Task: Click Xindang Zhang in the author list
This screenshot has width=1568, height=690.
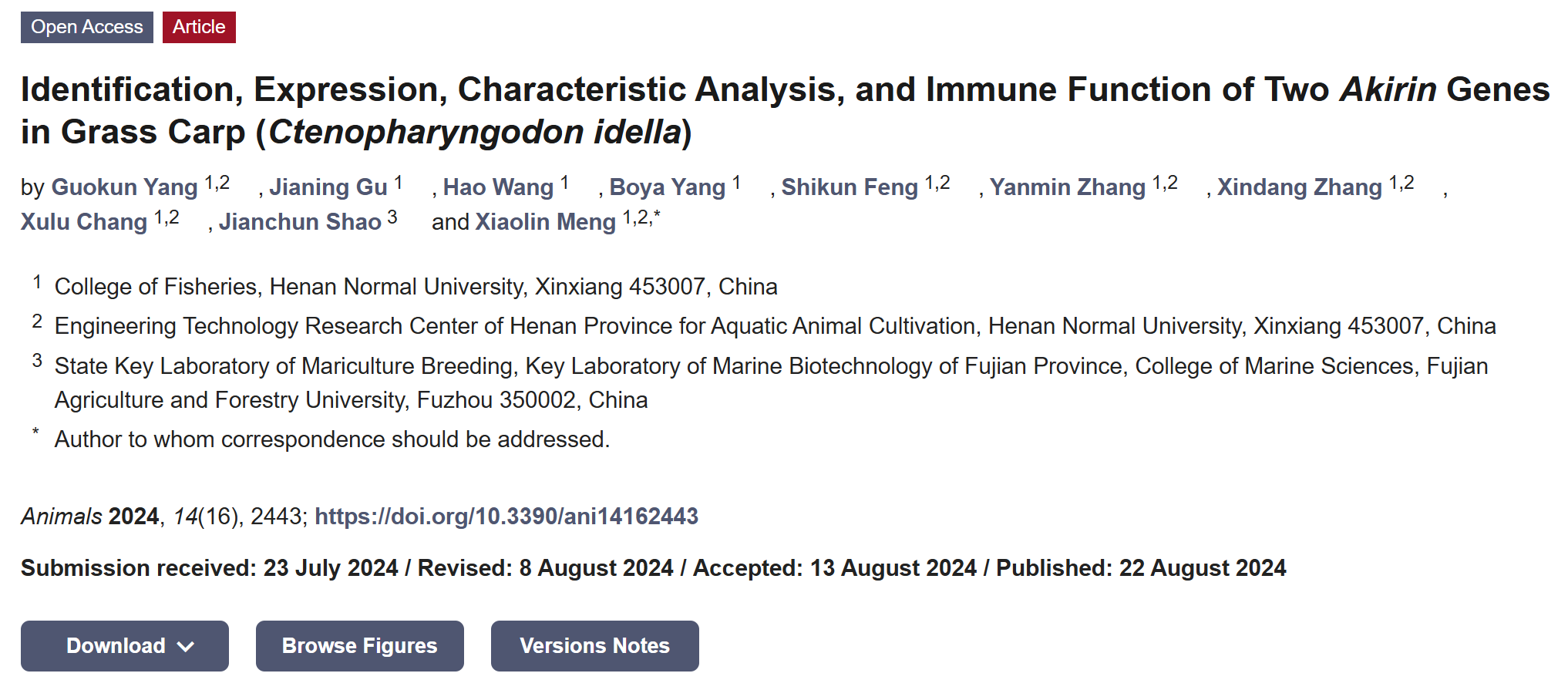Action: pyautogui.click(x=1299, y=187)
